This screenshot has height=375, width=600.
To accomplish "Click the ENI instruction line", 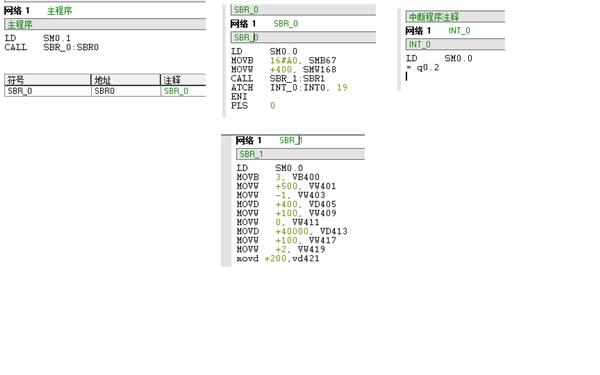I will point(239,96).
